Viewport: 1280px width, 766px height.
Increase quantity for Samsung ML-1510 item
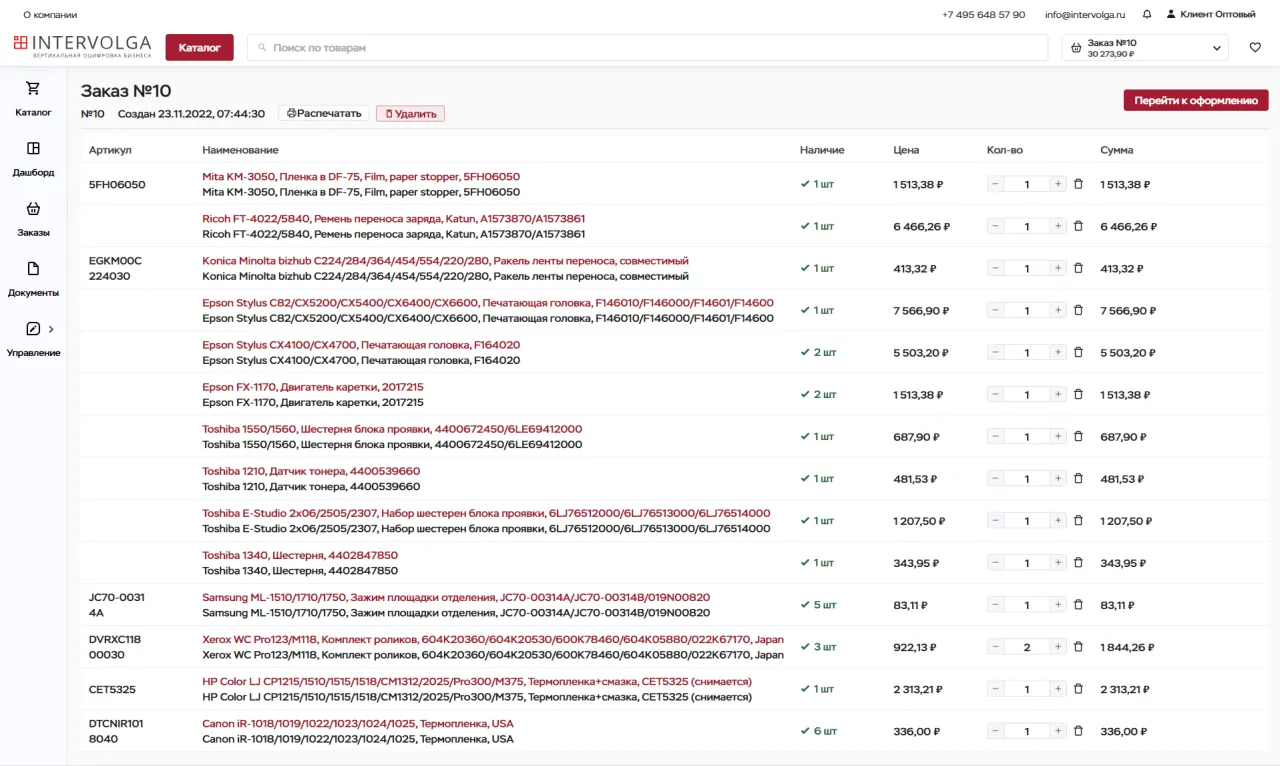pos(1058,605)
